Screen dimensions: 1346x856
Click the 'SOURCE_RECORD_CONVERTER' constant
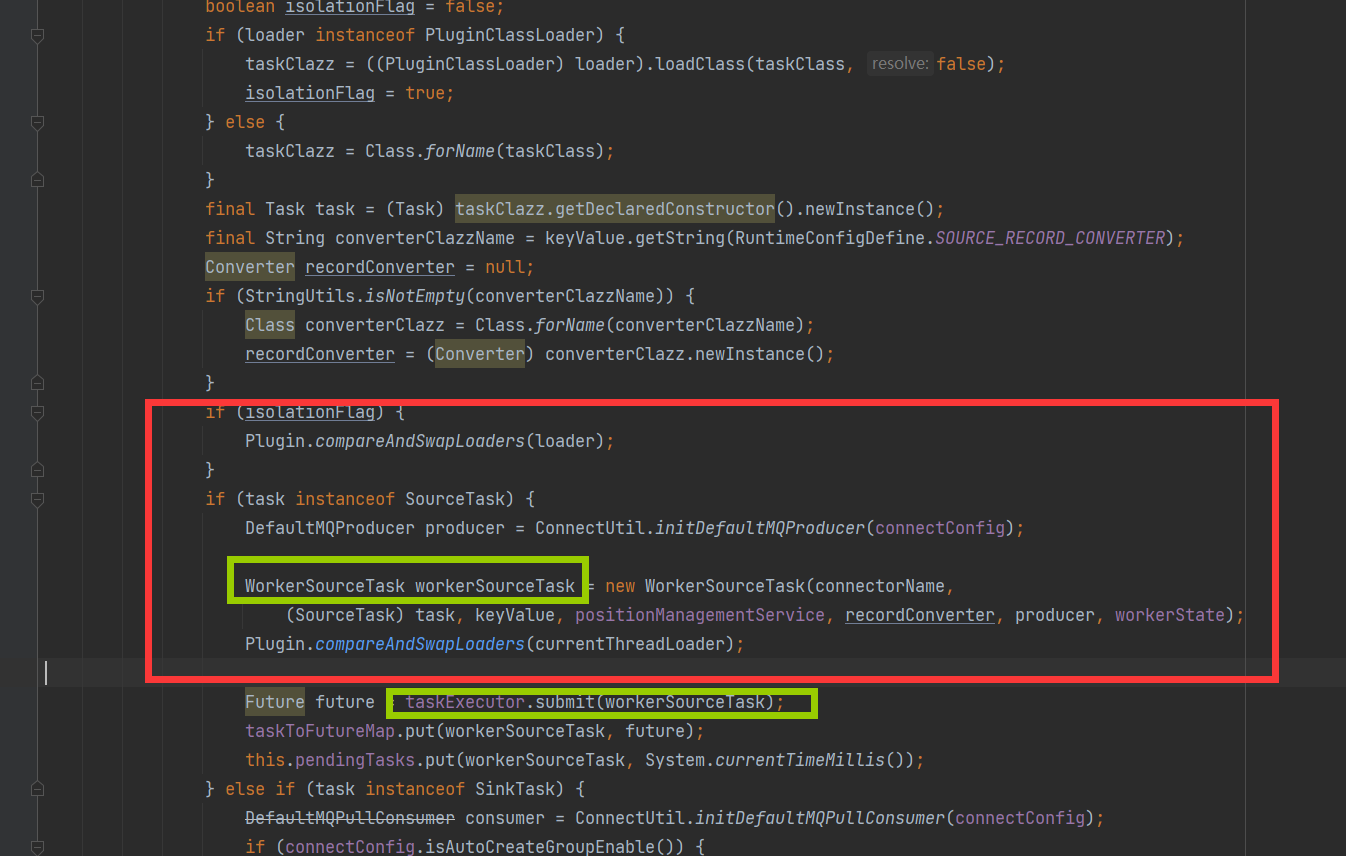pyautogui.click(x=1050, y=238)
